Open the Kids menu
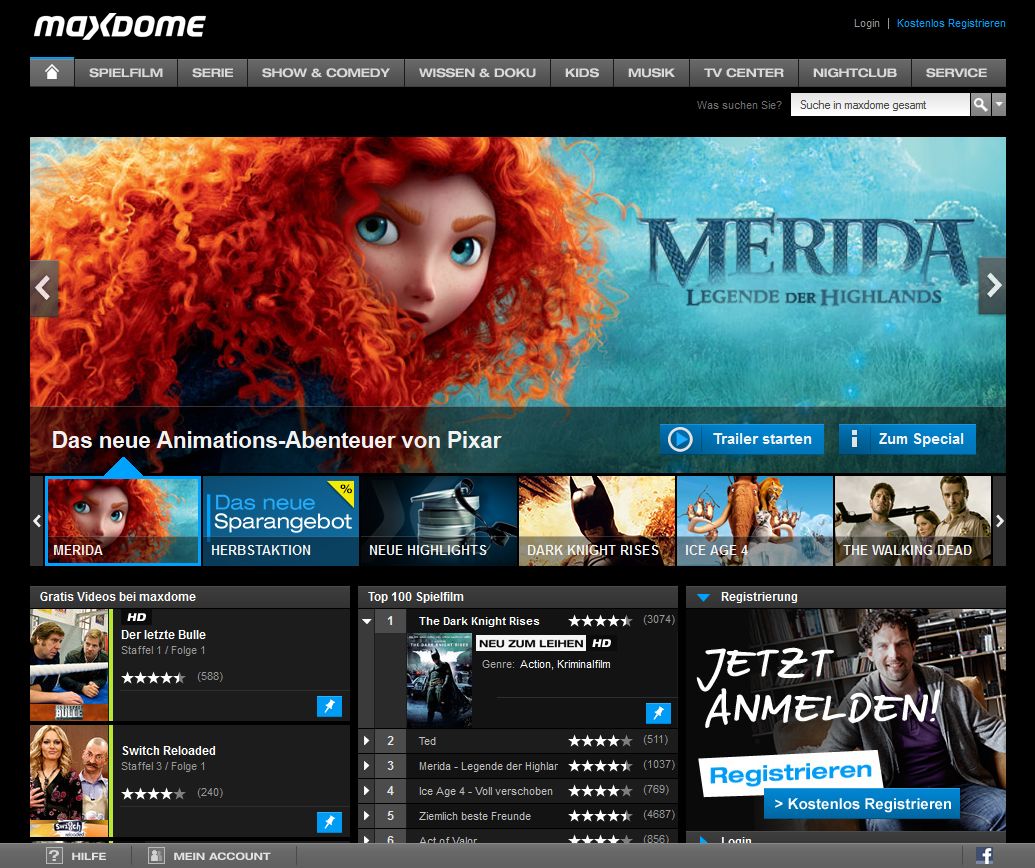This screenshot has height=868, width=1035. 582,73
